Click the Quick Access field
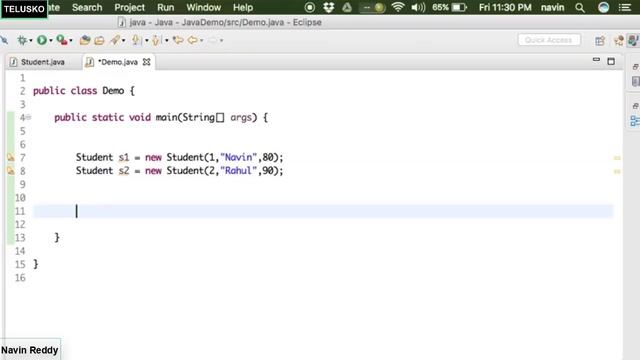This screenshot has width=640, height=360. 549,40
